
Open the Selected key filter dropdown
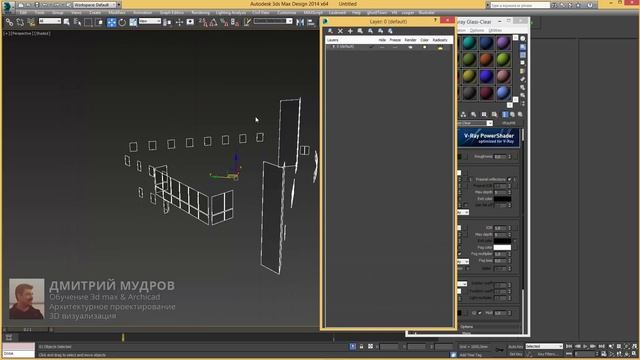544,347
